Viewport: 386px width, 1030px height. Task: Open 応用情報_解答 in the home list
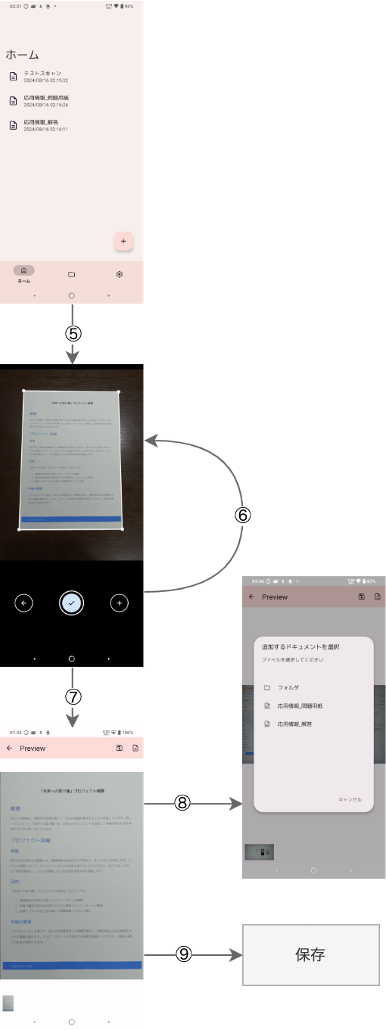(71, 125)
